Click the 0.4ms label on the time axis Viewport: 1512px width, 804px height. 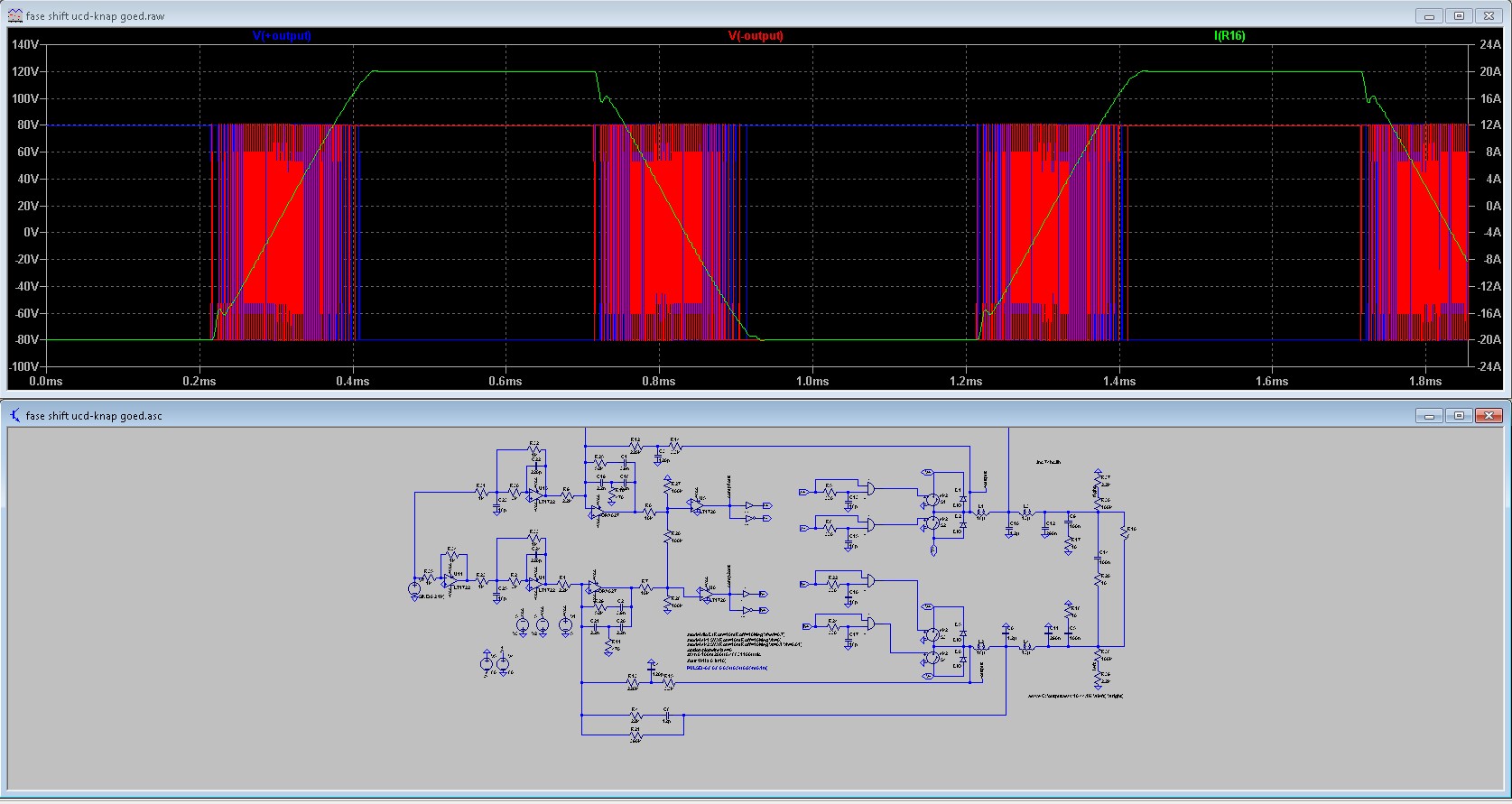pos(352,381)
